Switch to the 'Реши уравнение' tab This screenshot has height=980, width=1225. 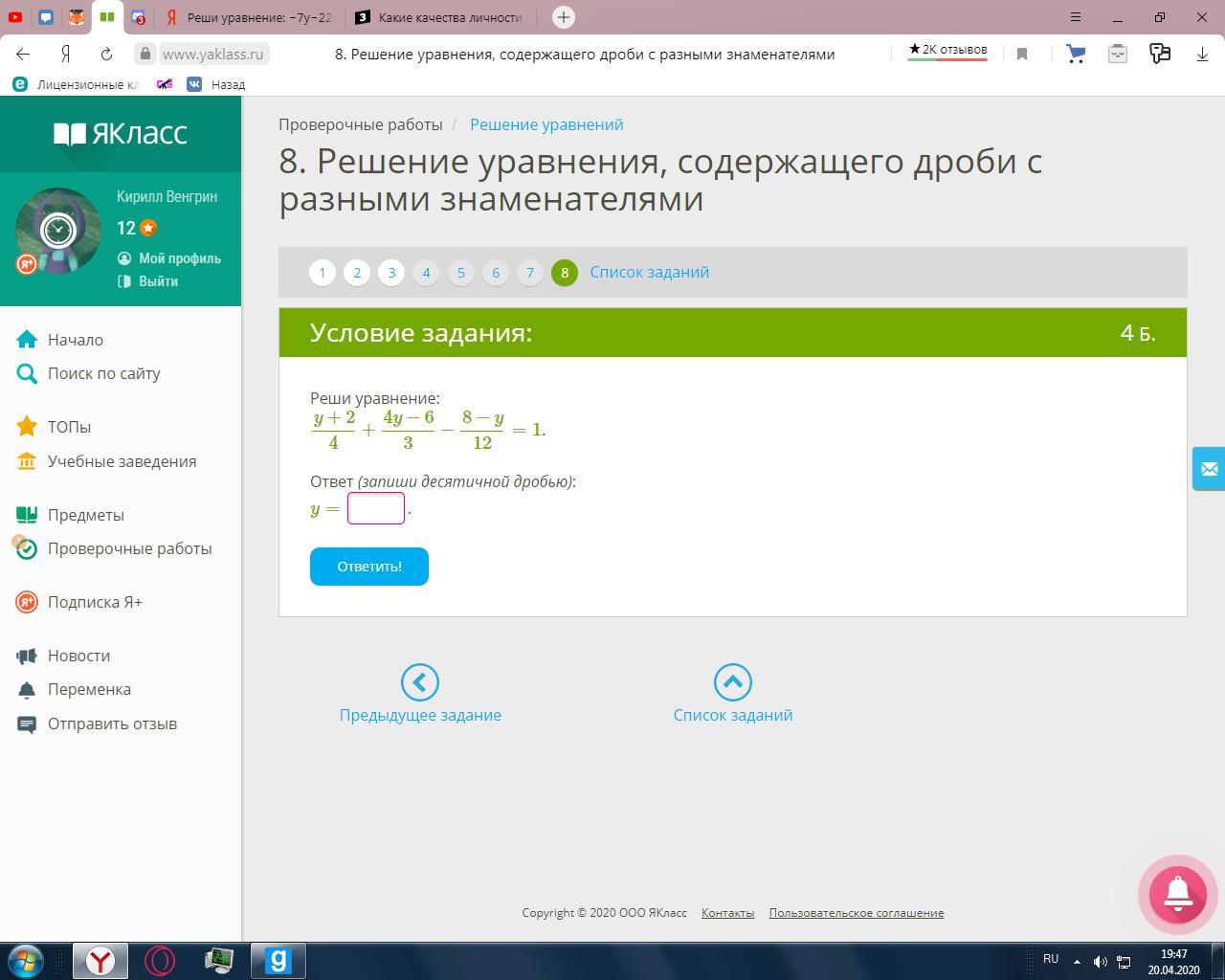(x=249, y=17)
